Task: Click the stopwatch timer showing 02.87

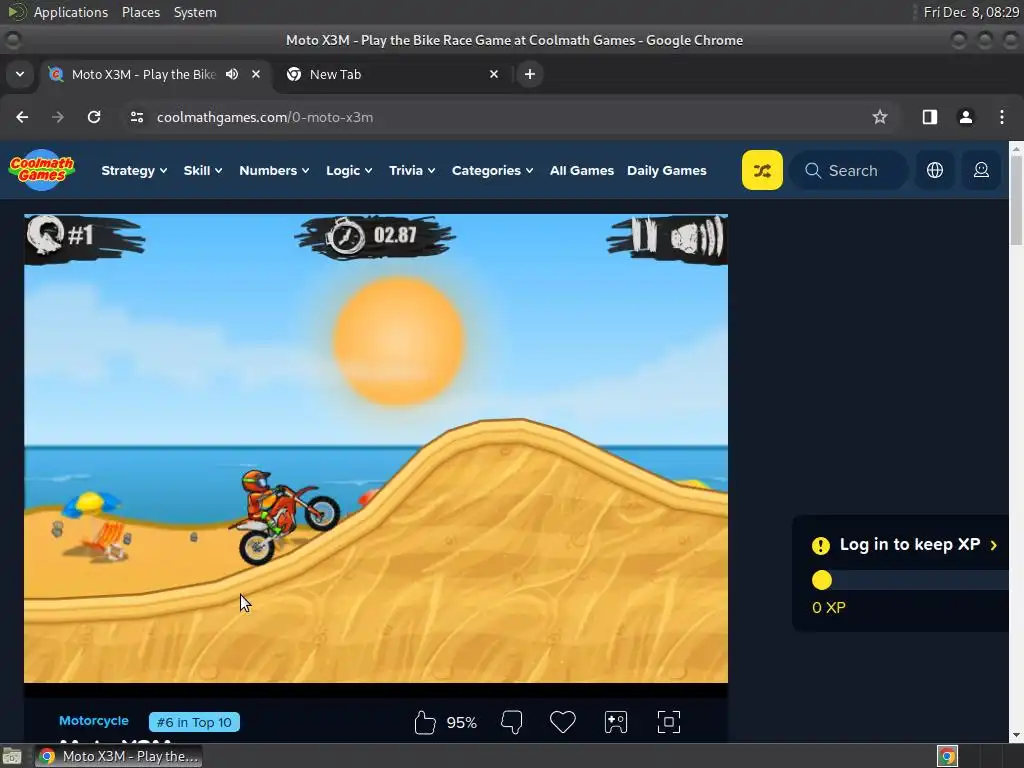Action: 374,235
